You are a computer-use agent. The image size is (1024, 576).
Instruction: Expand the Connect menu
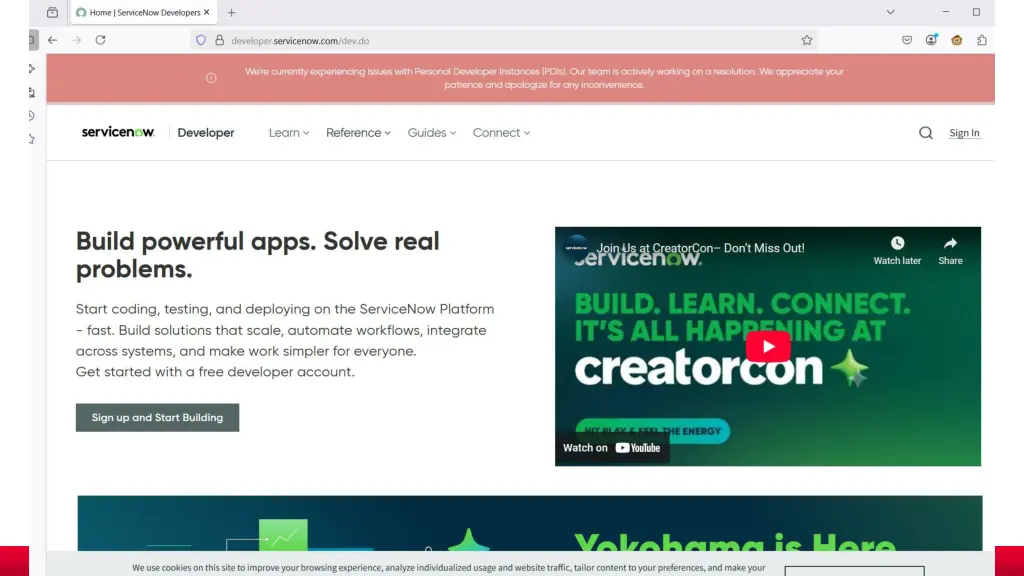coord(501,133)
